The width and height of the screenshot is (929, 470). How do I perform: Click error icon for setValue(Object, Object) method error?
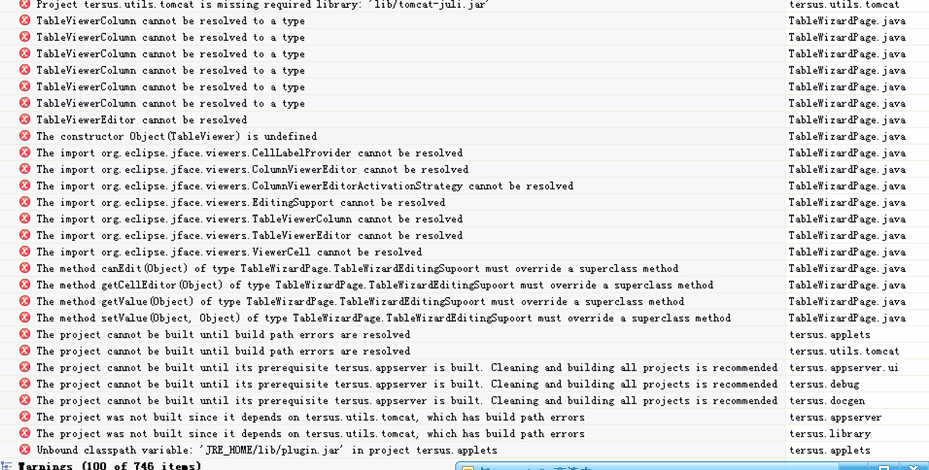tap(25, 318)
